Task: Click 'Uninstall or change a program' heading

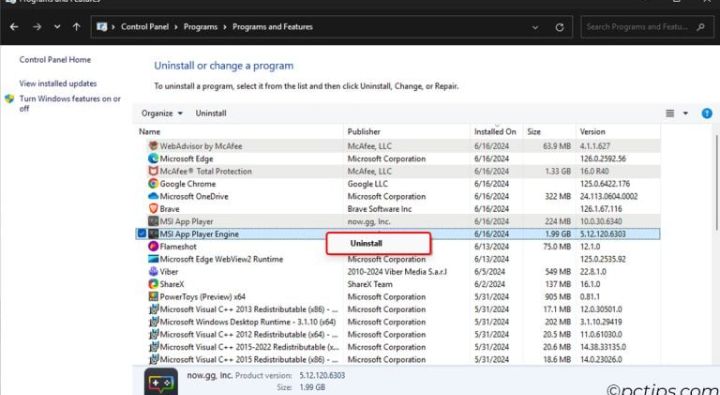Action: point(224,66)
